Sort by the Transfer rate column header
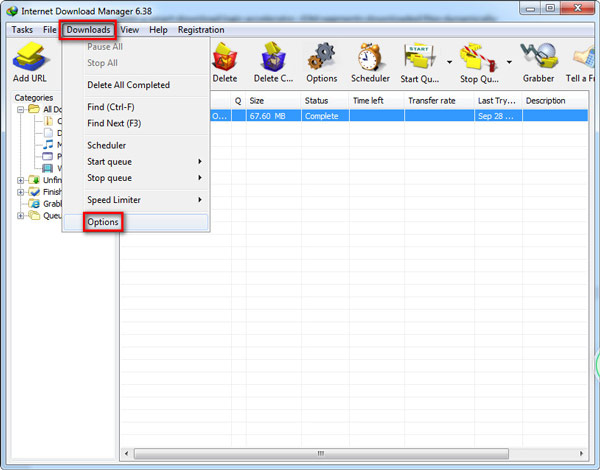This screenshot has height=470, width=600. pos(439,101)
